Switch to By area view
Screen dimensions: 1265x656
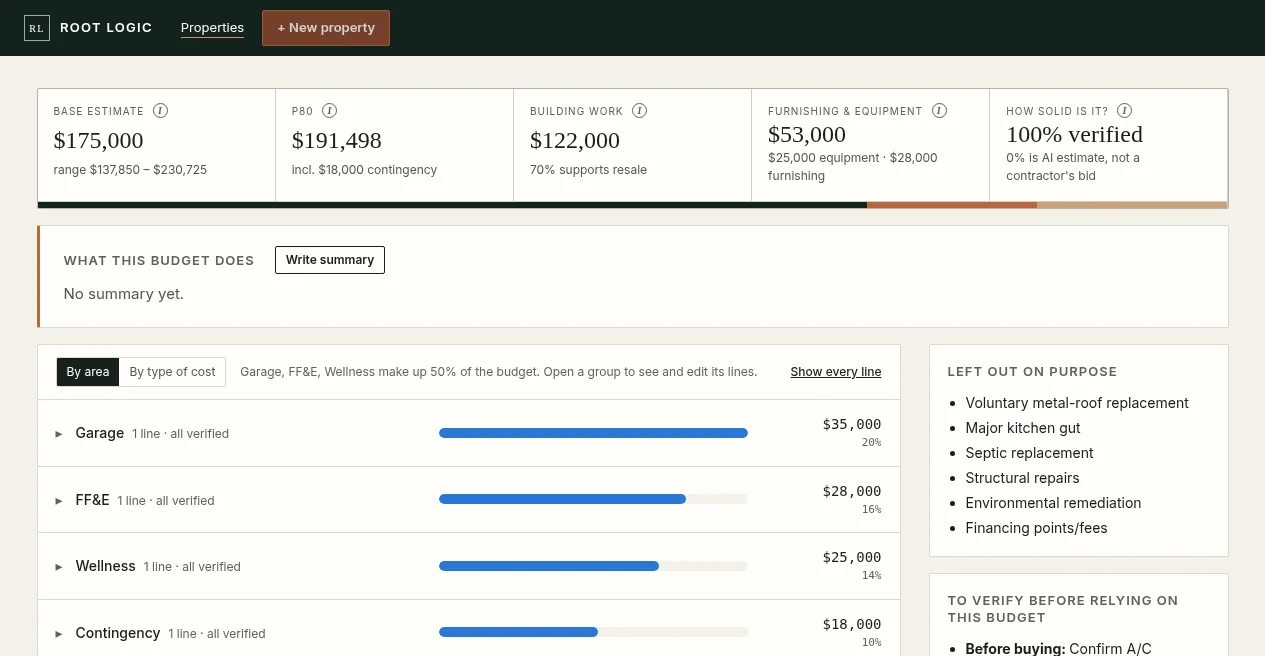(x=88, y=372)
